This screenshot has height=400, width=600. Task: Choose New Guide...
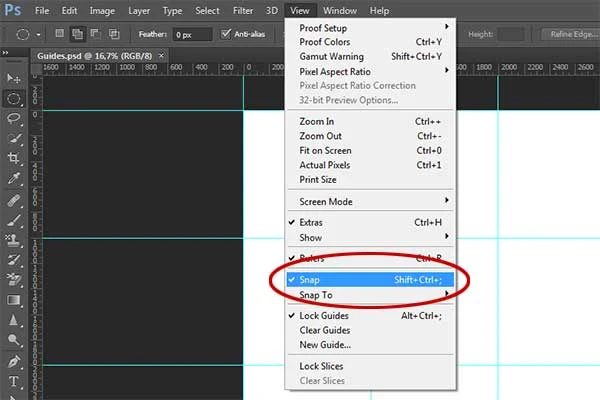coord(370,345)
